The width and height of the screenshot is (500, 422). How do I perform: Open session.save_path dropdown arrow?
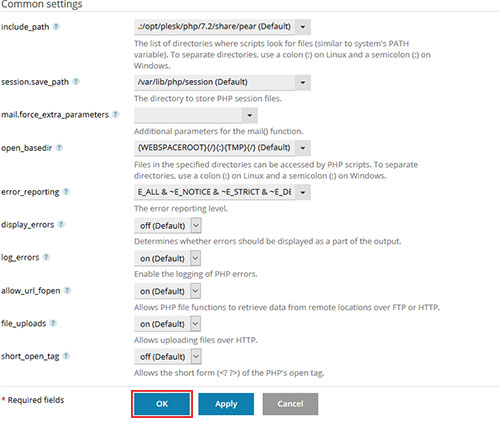(x=303, y=82)
